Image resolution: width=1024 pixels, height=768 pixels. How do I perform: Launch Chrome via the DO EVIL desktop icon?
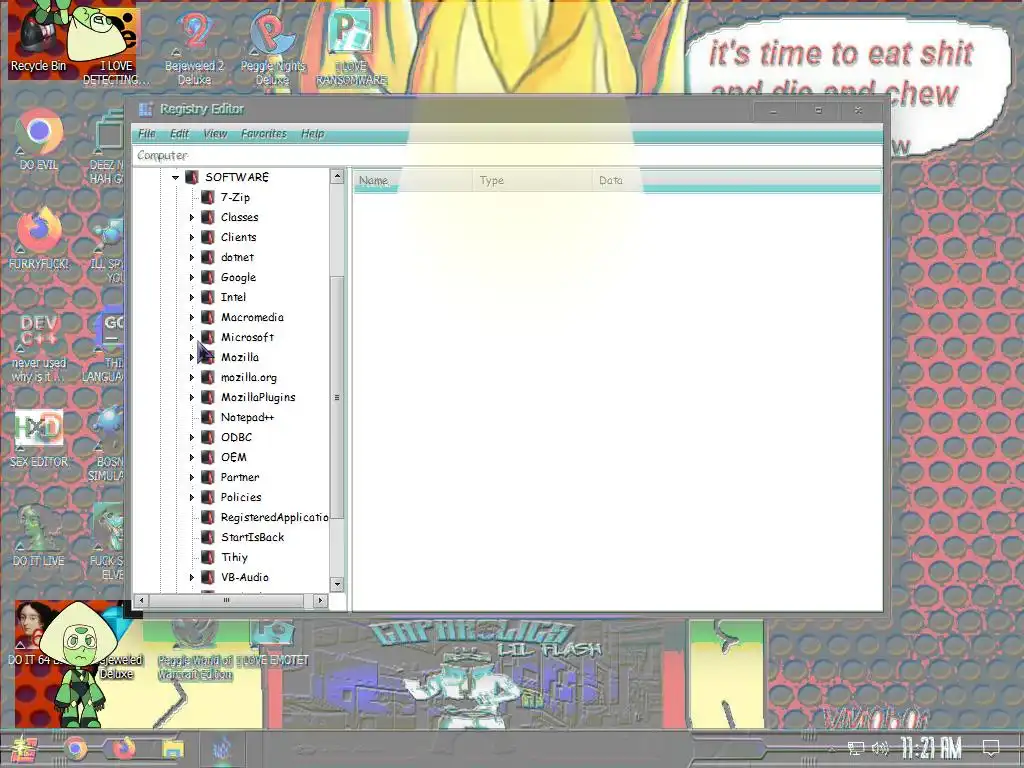[x=39, y=140]
